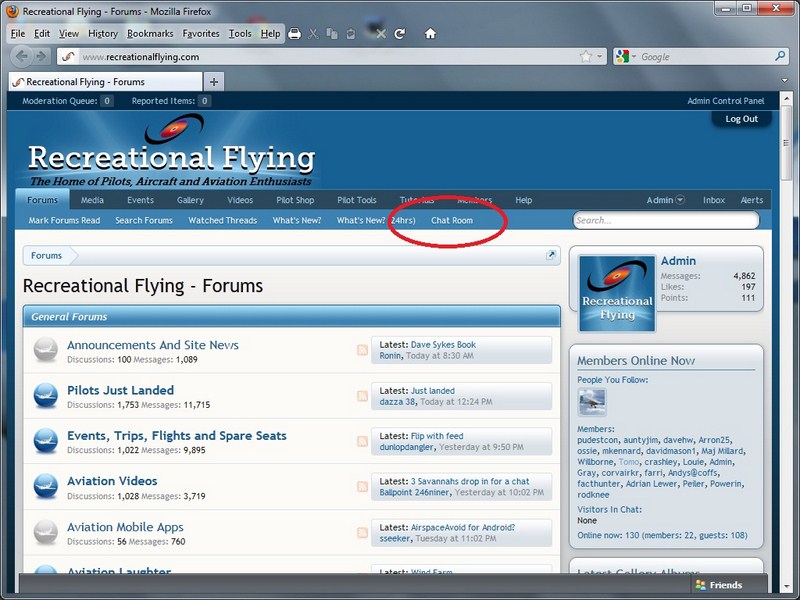Click the Google search input box

coord(706,57)
